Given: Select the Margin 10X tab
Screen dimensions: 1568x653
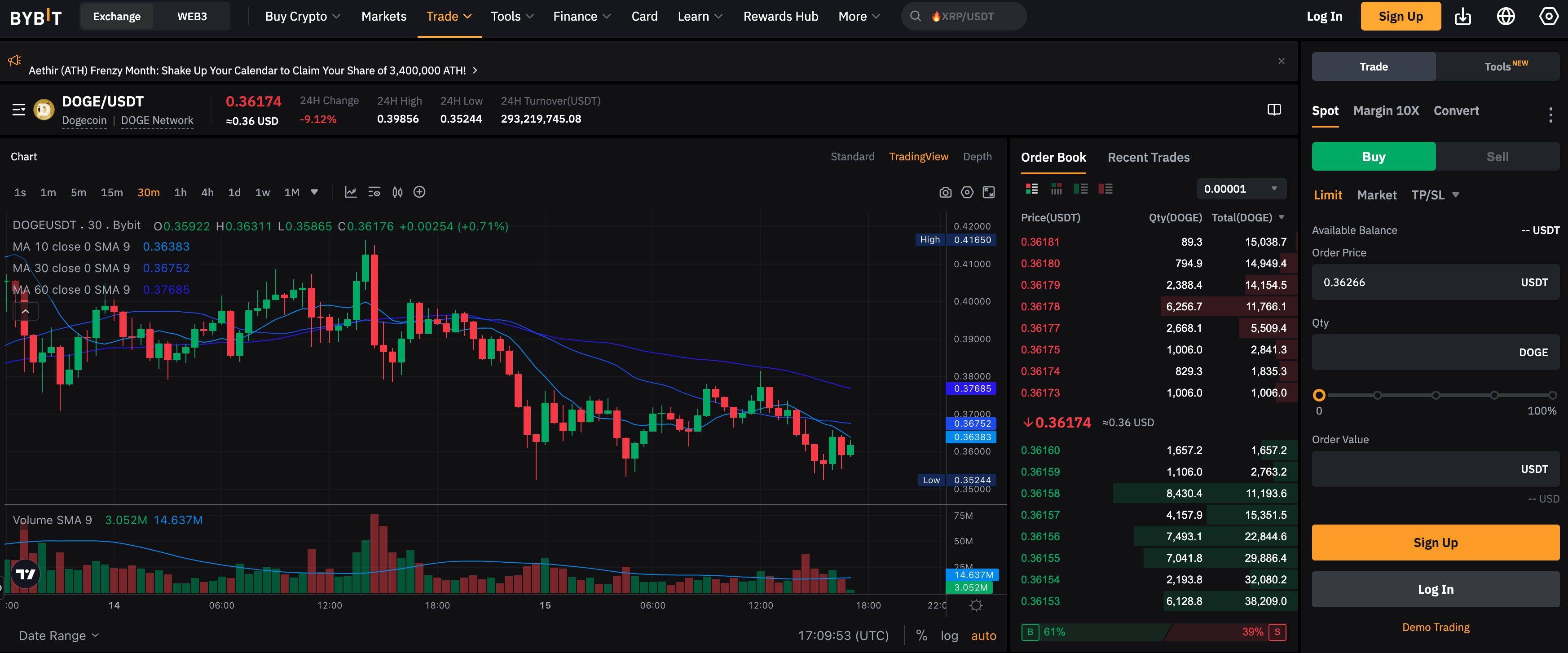Looking at the screenshot, I should (1385, 111).
